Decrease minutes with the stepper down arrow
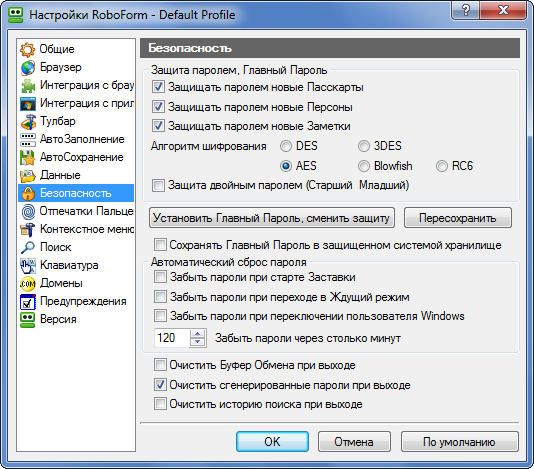534x469 pixels. coord(198,342)
